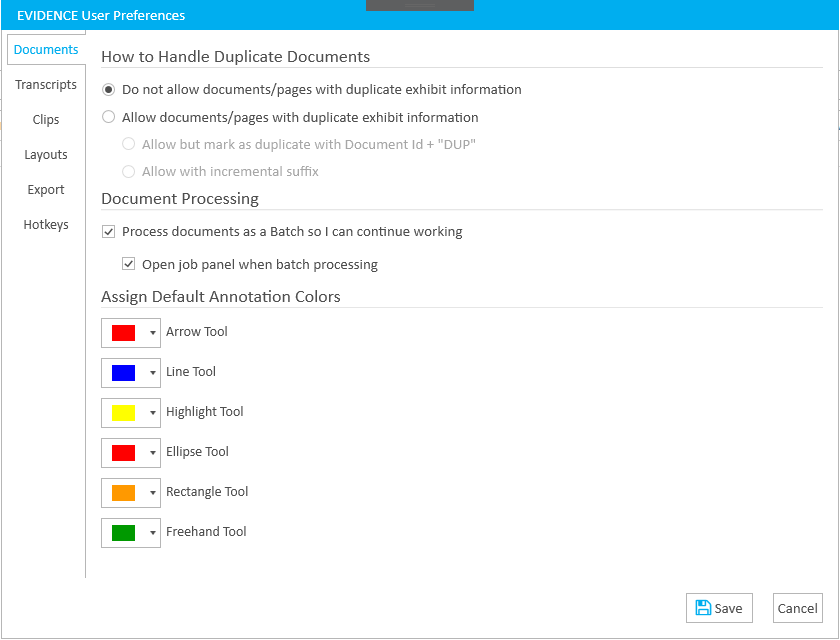Click the yellow Highlight Tool color swatch
840x640 pixels.
coord(123,413)
